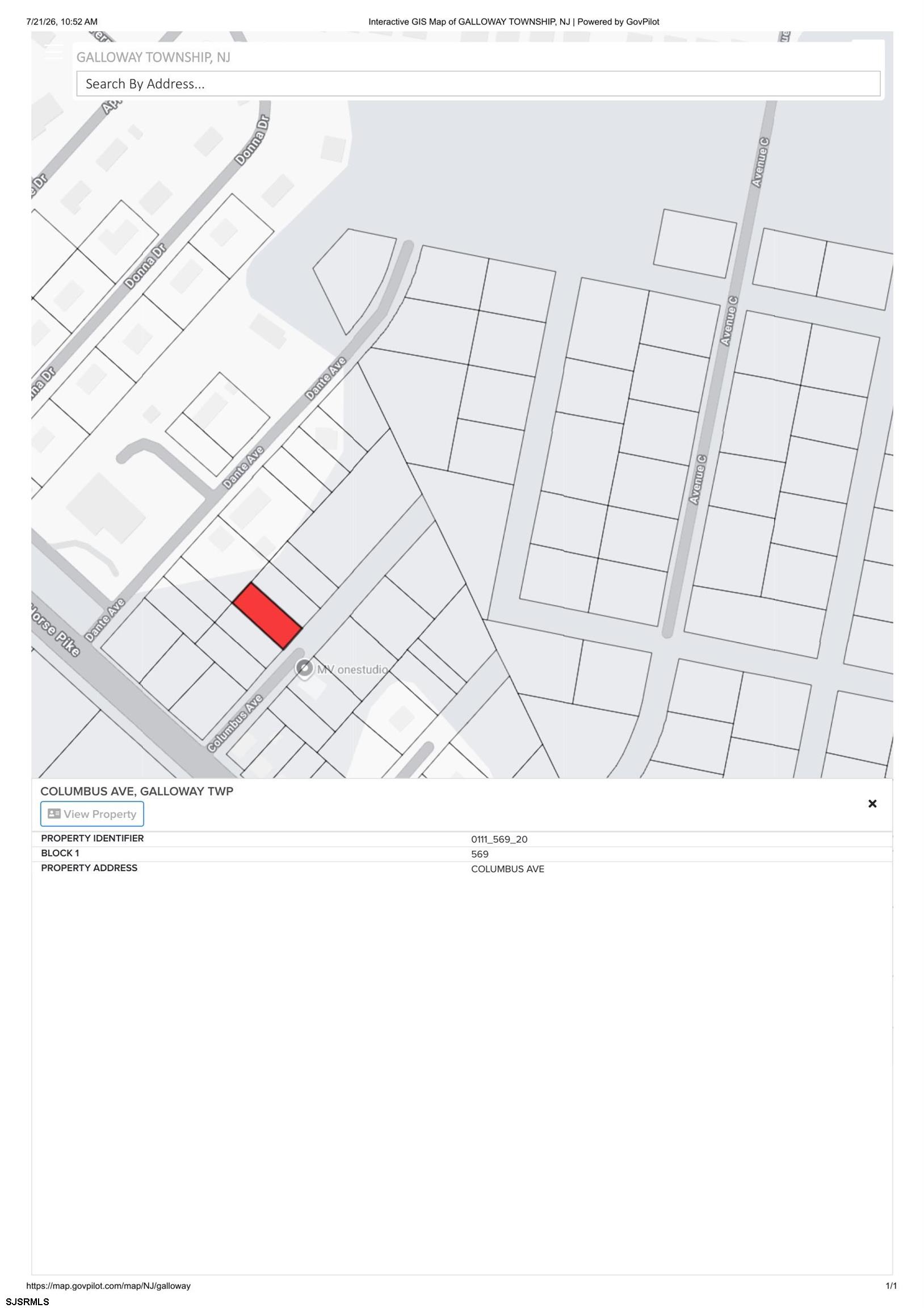This screenshot has width=924, height=1308.
Task: Close the property info panel
Action: click(x=872, y=803)
